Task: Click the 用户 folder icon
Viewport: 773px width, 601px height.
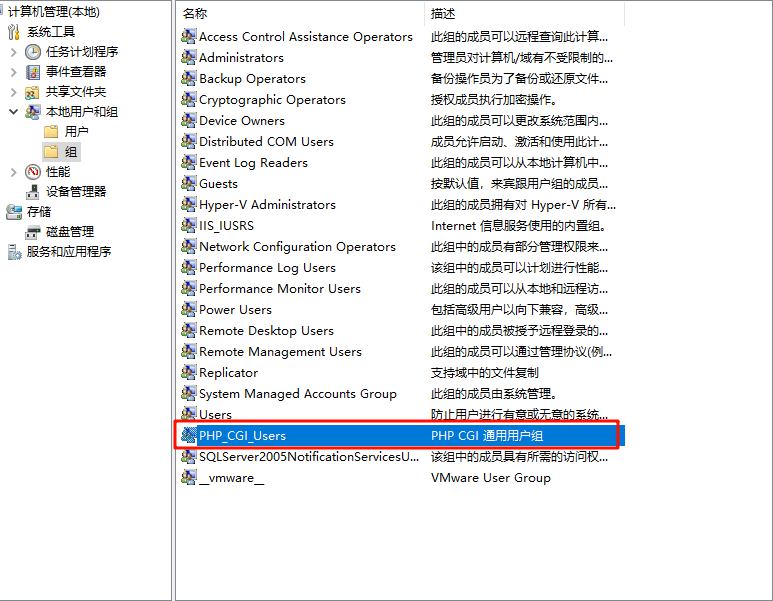Action: pos(51,132)
